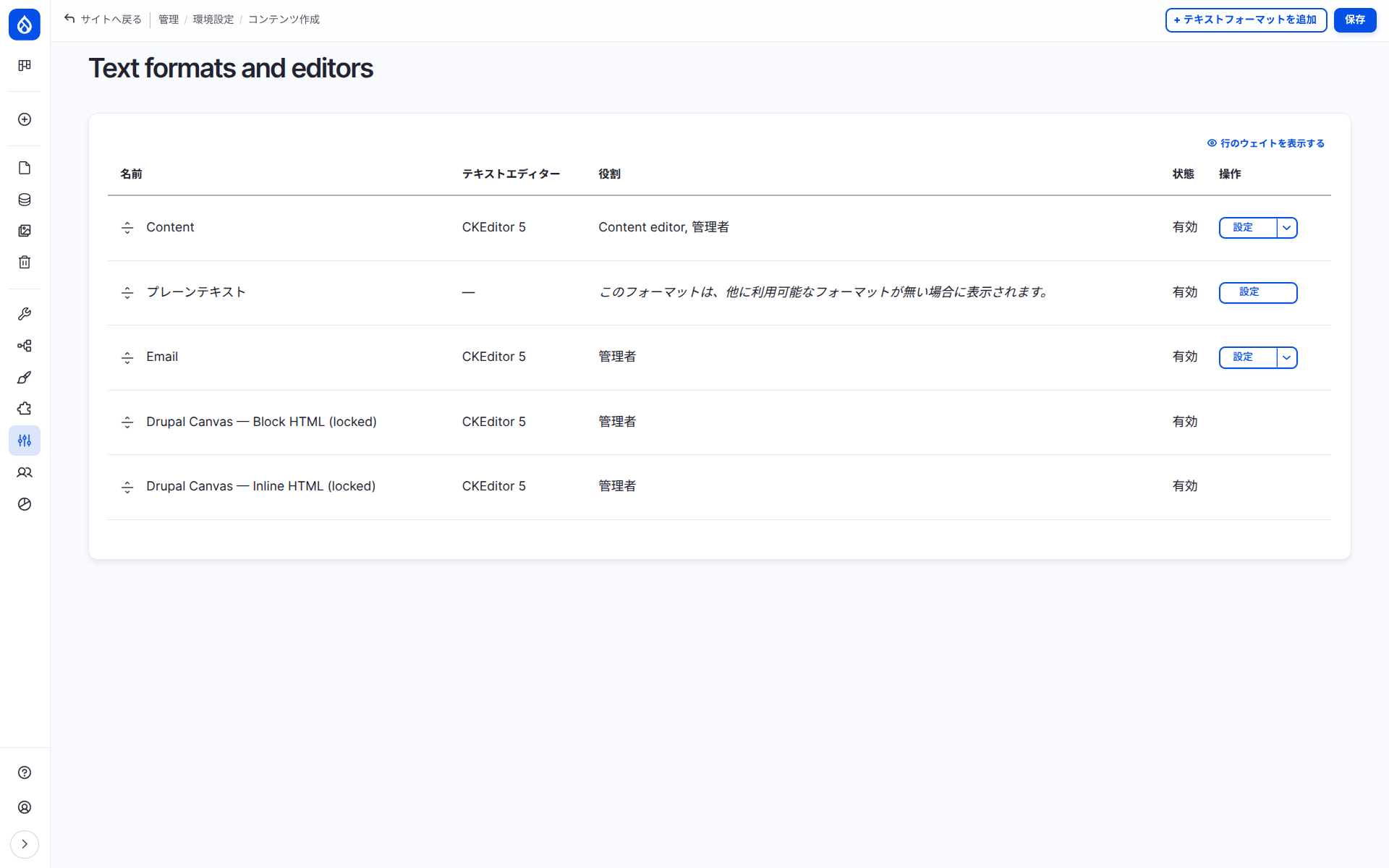Open the dropdown beside Email row 設定
The height and width of the screenshot is (868, 1389).
[1286, 357]
